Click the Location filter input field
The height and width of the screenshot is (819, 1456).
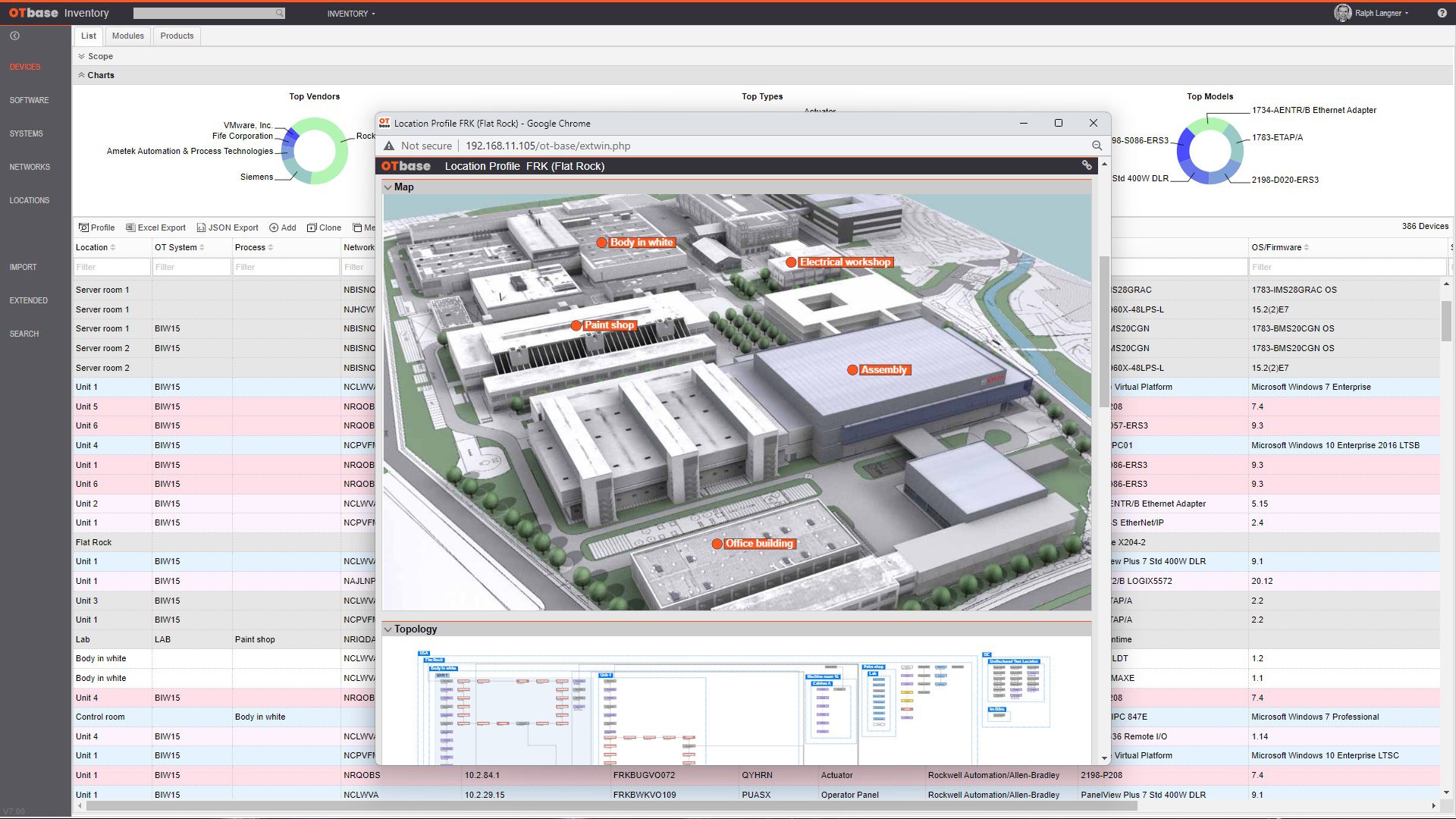[112, 267]
